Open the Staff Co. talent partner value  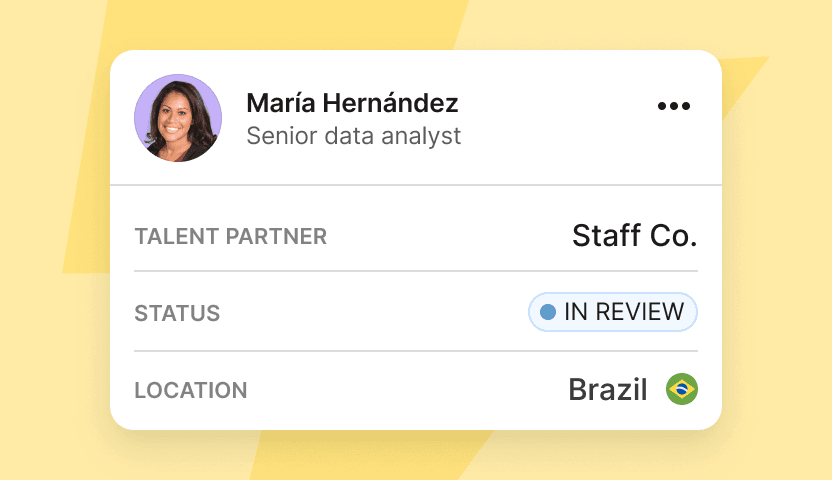click(635, 235)
